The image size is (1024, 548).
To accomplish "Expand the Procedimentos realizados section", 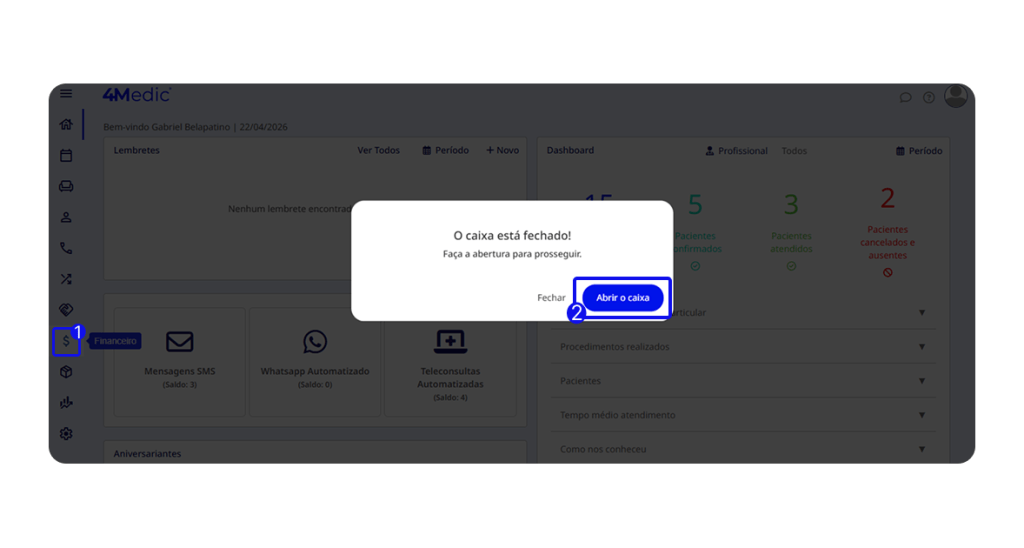I will [743, 347].
